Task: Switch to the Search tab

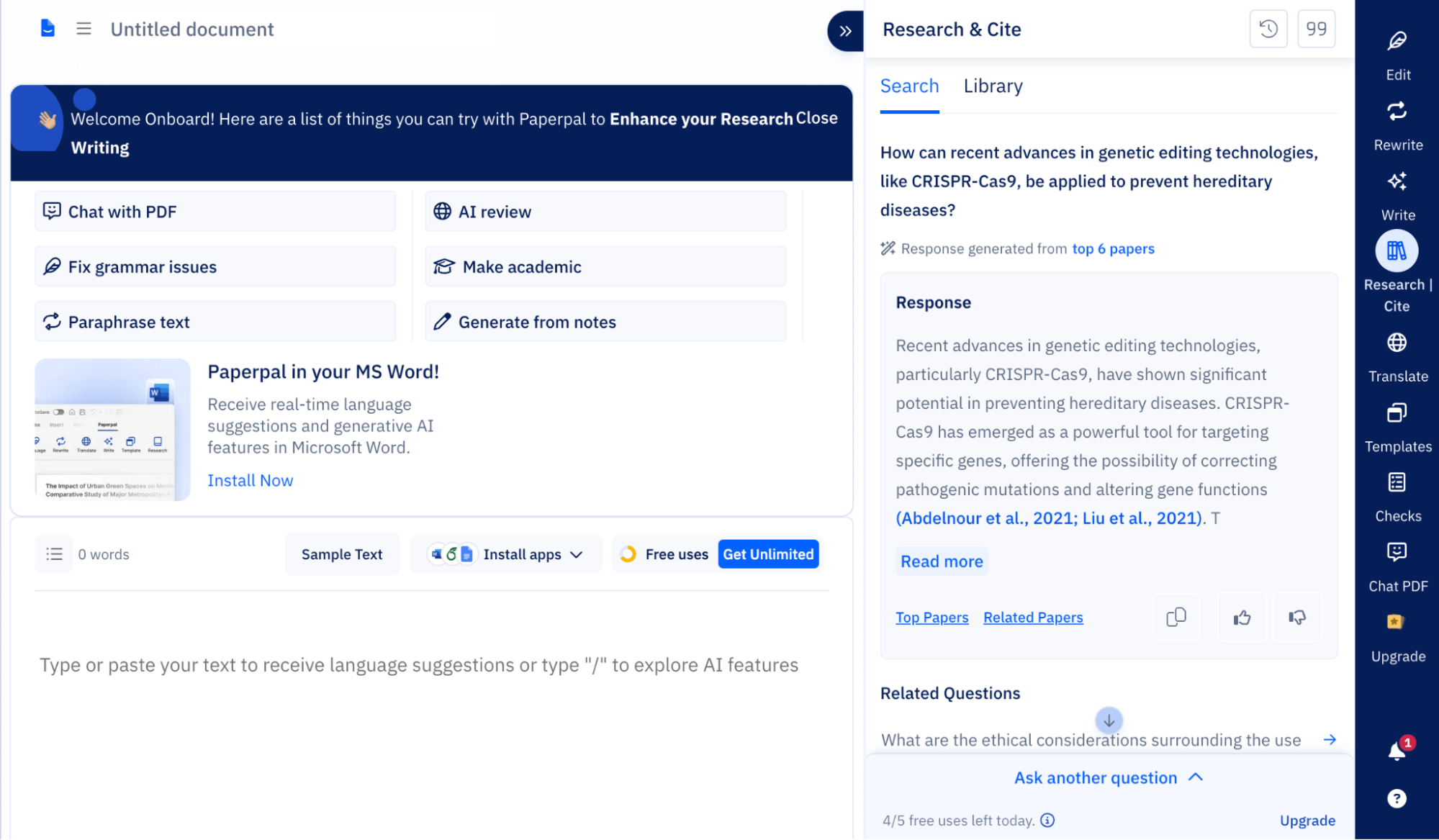Action: tap(909, 86)
